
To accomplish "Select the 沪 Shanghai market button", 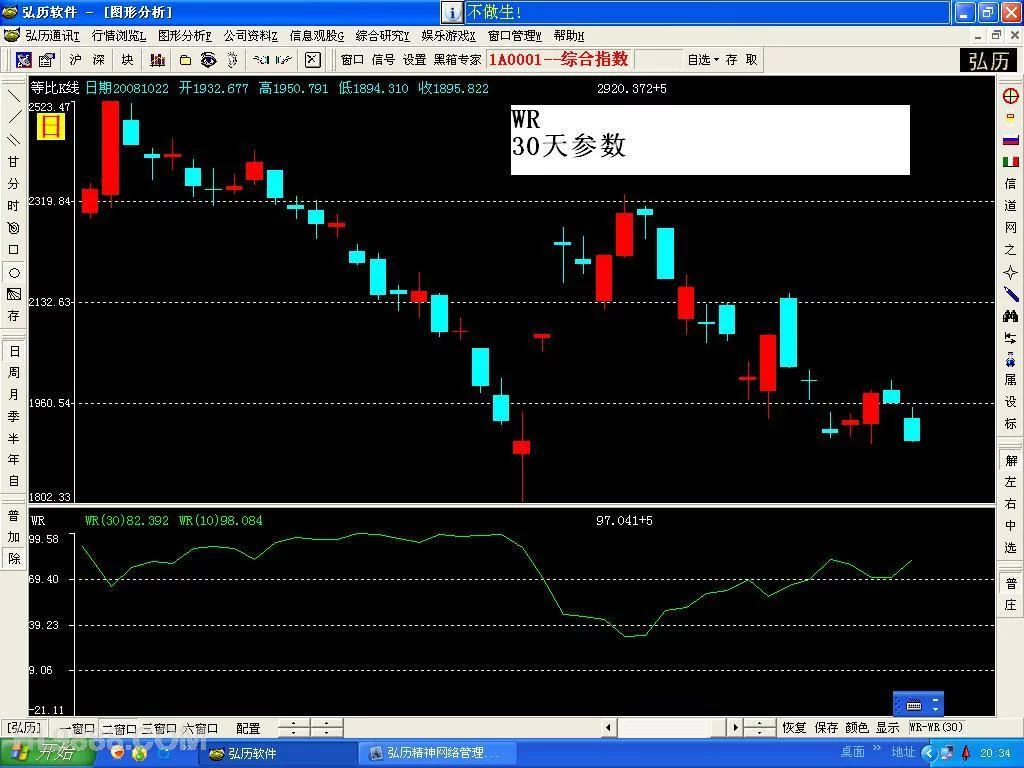I will tap(76, 60).
